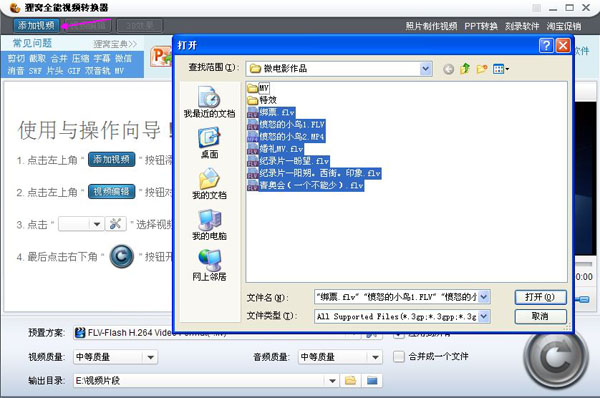Go up one folder level icon

click(x=465, y=69)
